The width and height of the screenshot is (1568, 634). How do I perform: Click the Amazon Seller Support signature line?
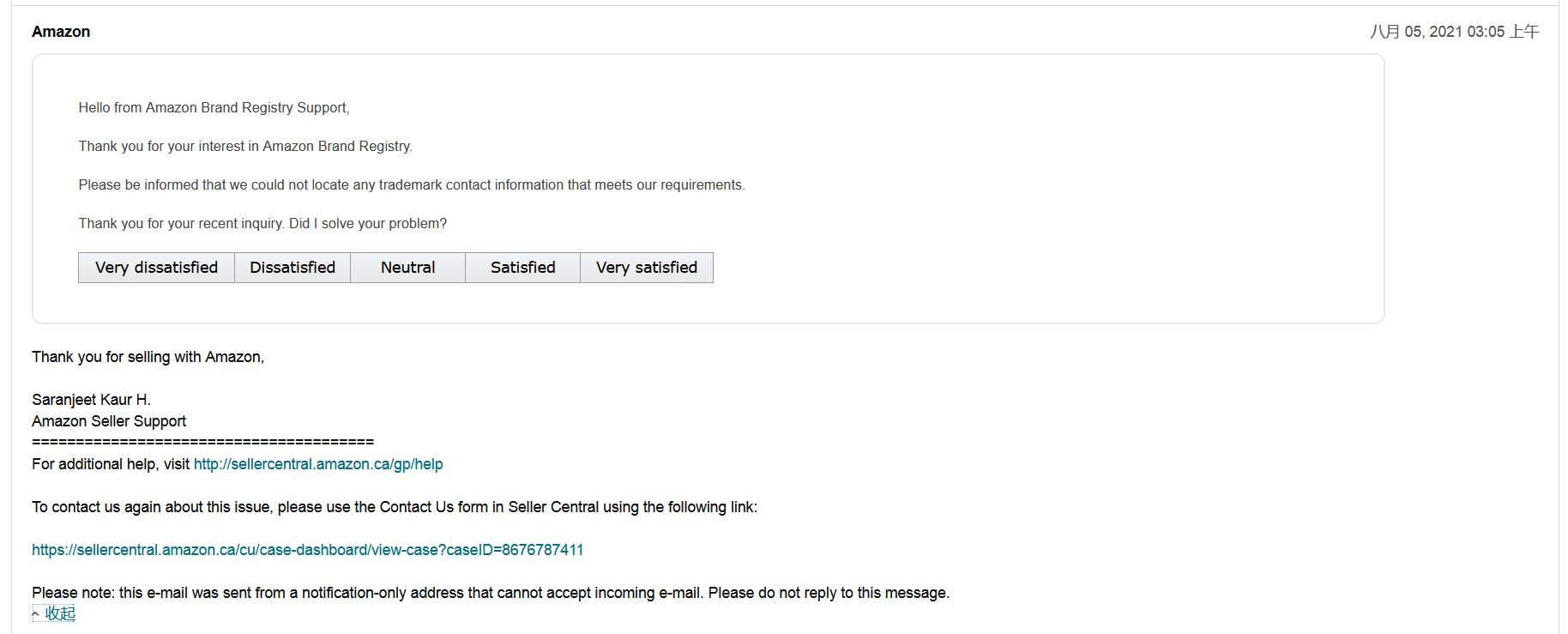tap(109, 421)
